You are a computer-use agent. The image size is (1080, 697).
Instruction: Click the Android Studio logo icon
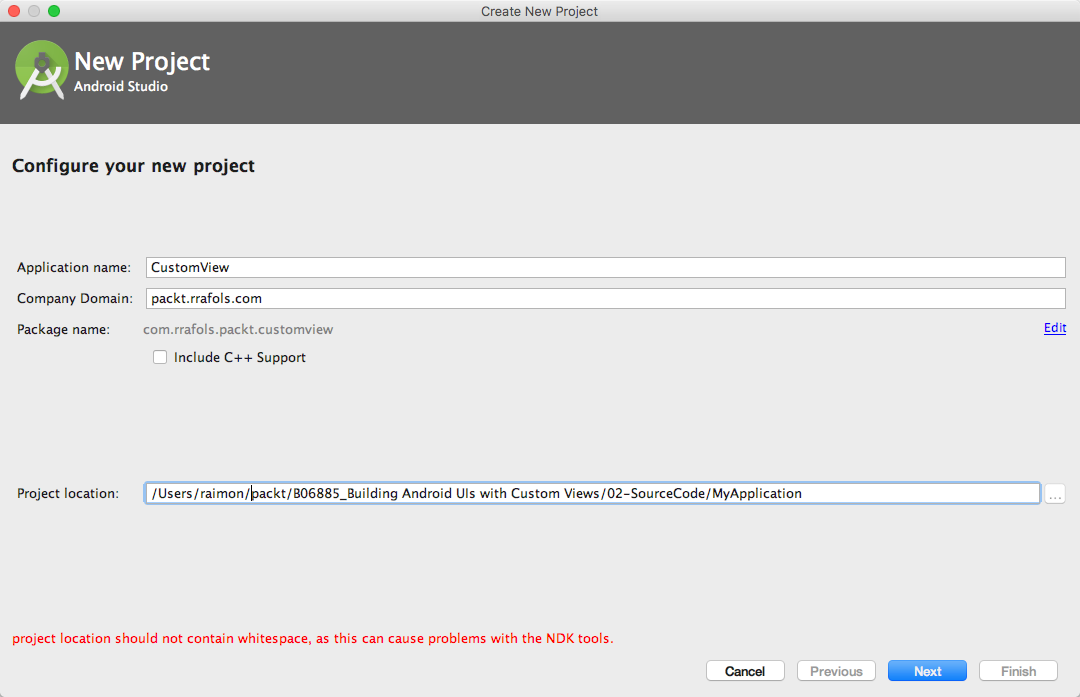[x=41, y=70]
